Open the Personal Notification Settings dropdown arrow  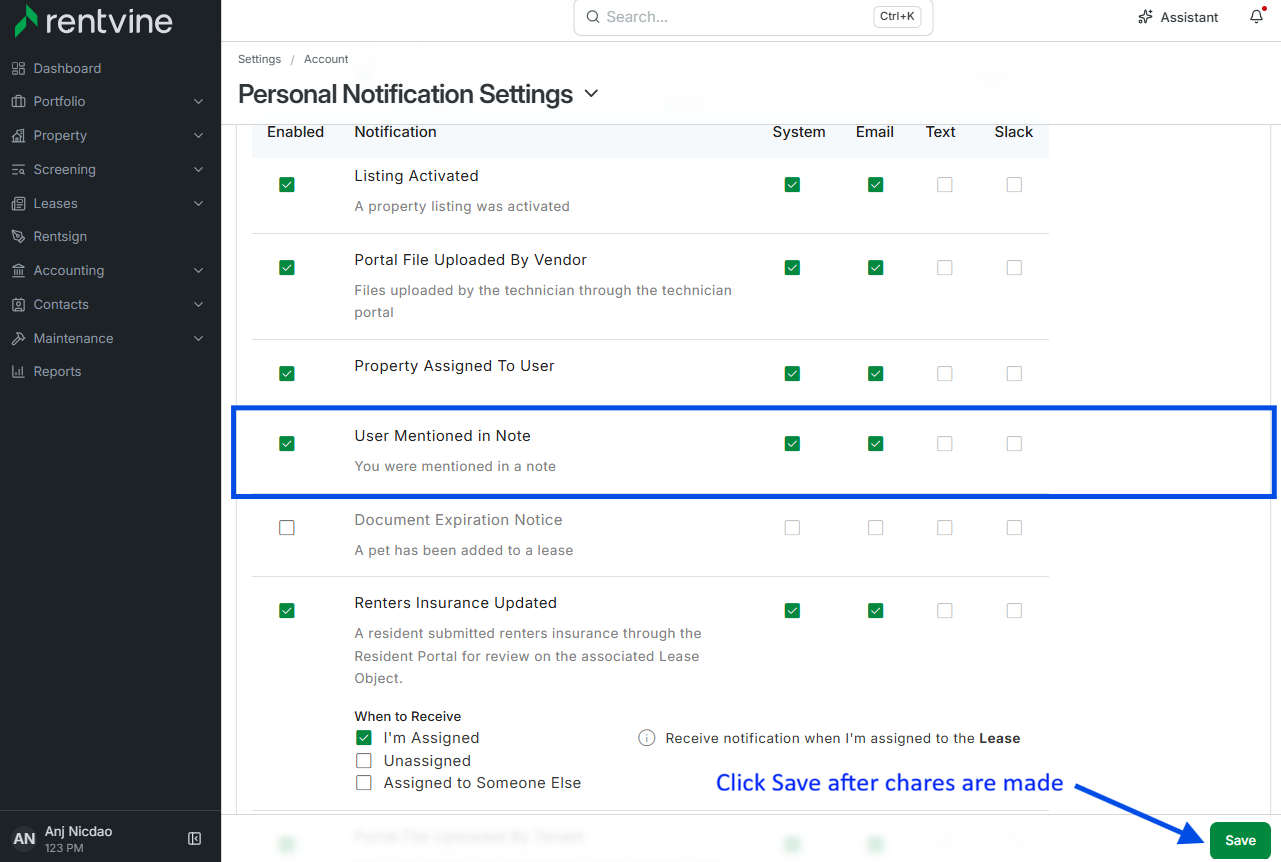[591, 93]
